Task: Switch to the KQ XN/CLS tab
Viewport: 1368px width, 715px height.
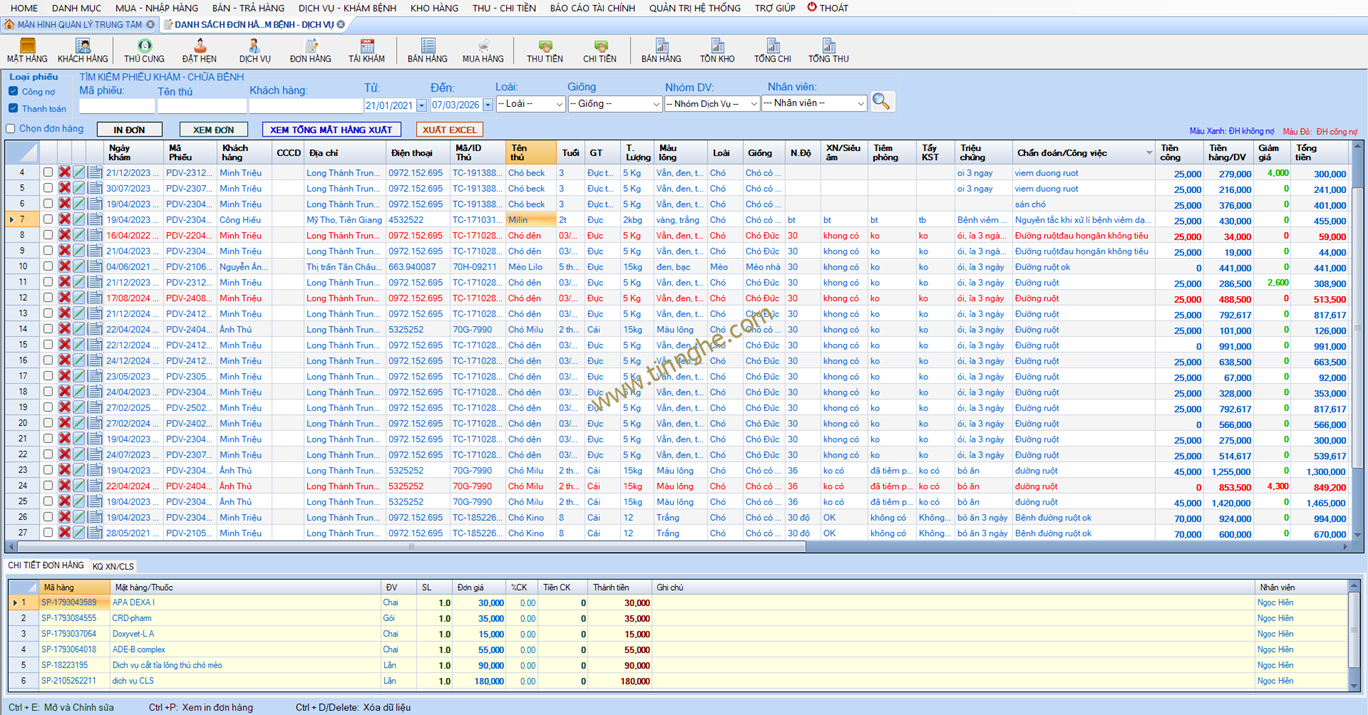Action: 113,567
